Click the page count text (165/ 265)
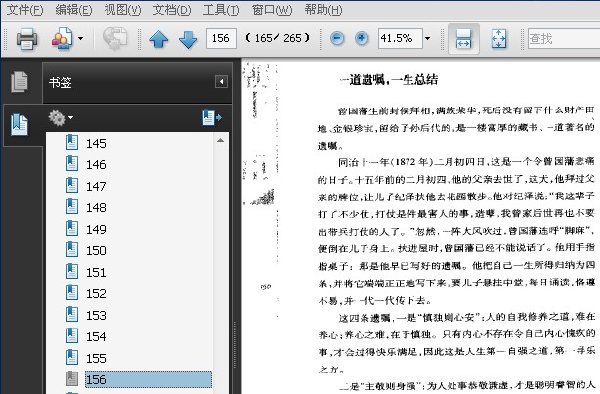 [x=278, y=38]
